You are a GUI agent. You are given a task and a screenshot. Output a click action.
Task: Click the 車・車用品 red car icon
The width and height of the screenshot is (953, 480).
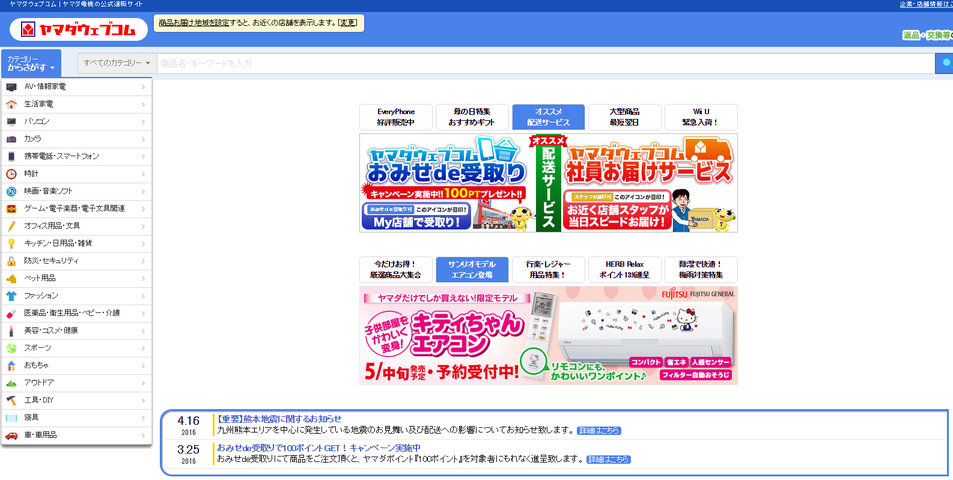[11, 436]
